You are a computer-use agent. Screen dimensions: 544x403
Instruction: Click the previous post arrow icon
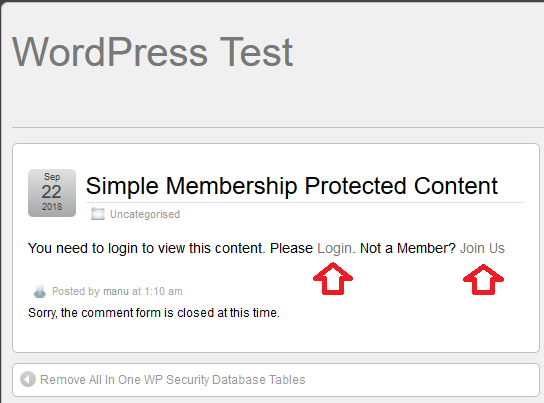28,379
